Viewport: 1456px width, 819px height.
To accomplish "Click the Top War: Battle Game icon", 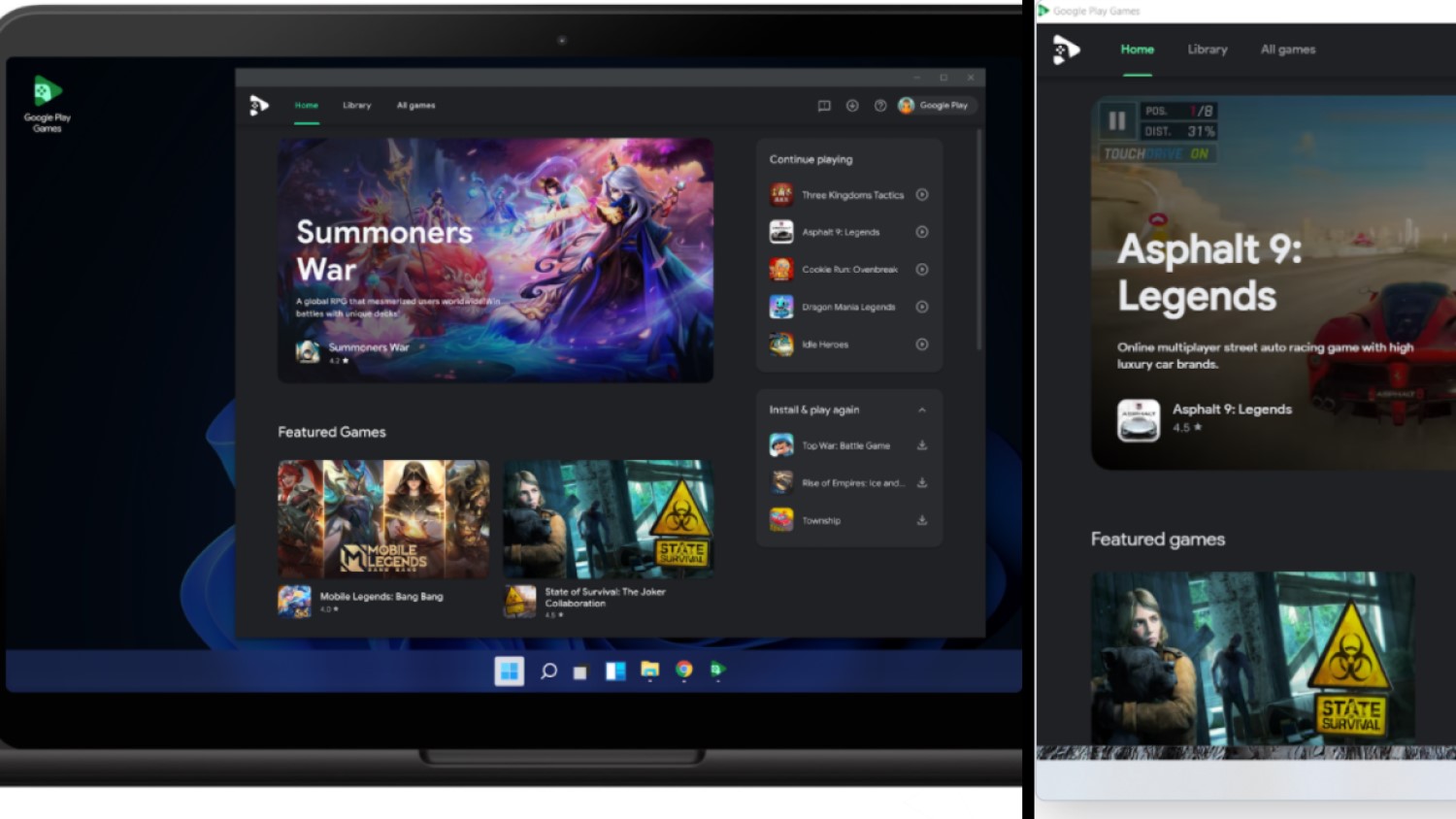I will (781, 445).
